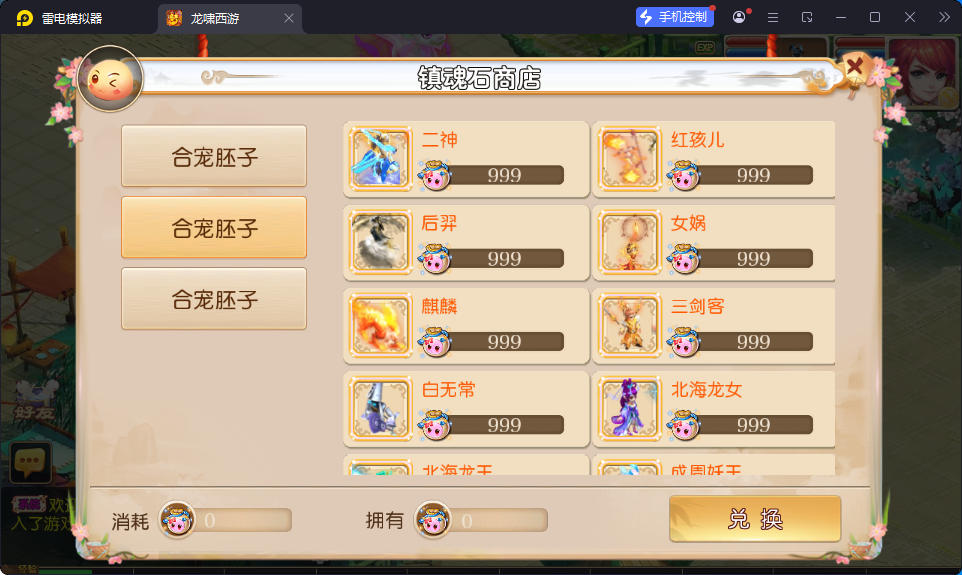
Task: Tap the 麒麟 fire beast icon
Action: click(x=380, y=325)
